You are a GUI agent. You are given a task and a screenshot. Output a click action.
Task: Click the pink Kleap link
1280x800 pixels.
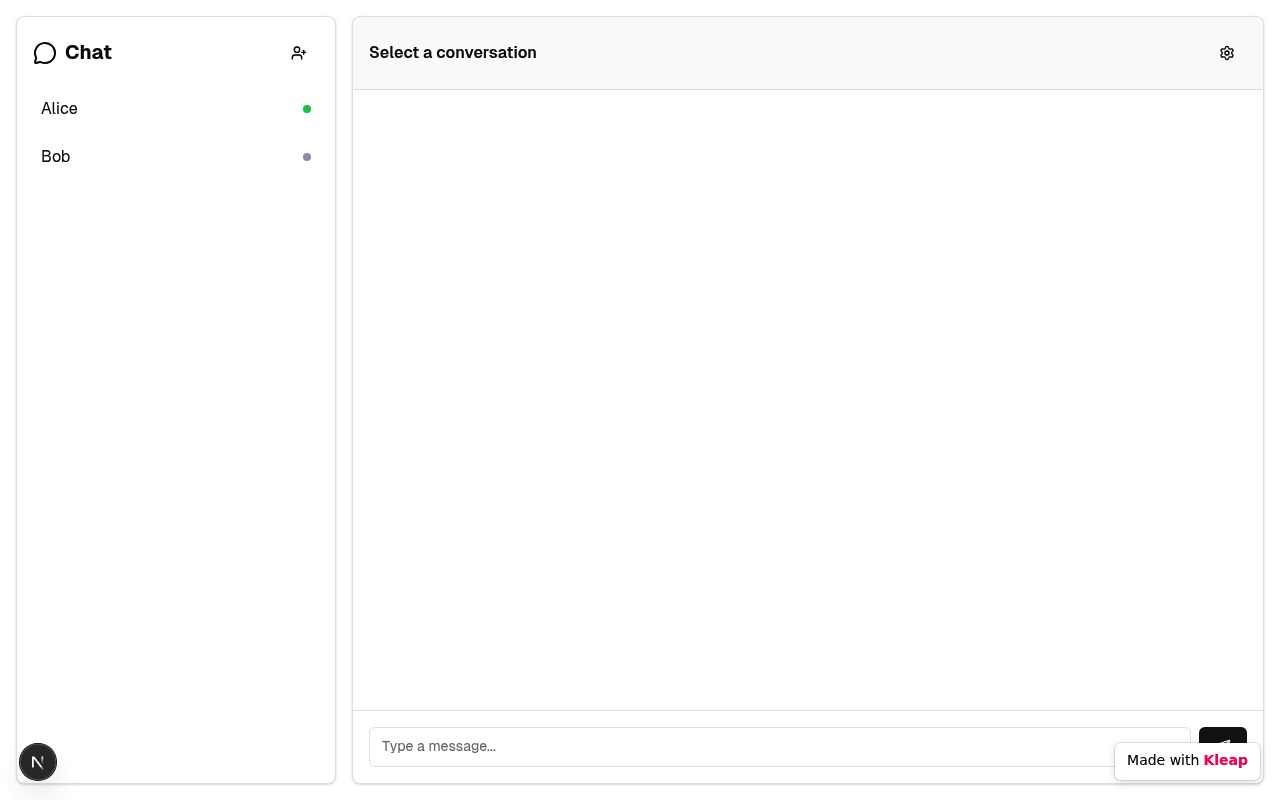pos(1225,760)
